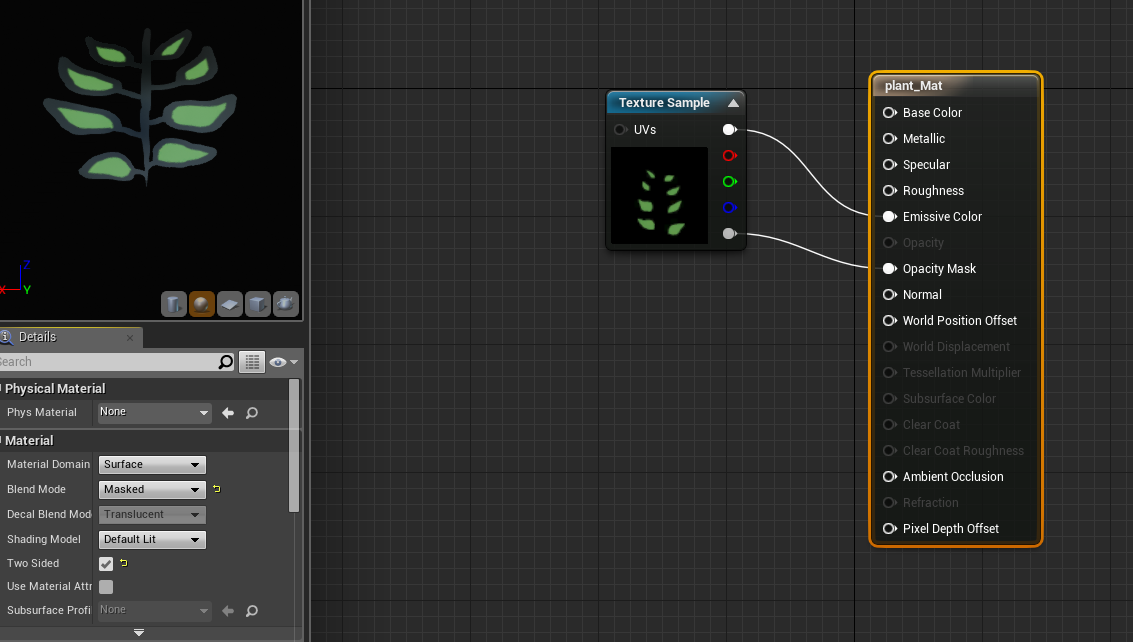The width and height of the screenshot is (1133, 642).
Task: Close the Details tab
Action: [x=130, y=338]
